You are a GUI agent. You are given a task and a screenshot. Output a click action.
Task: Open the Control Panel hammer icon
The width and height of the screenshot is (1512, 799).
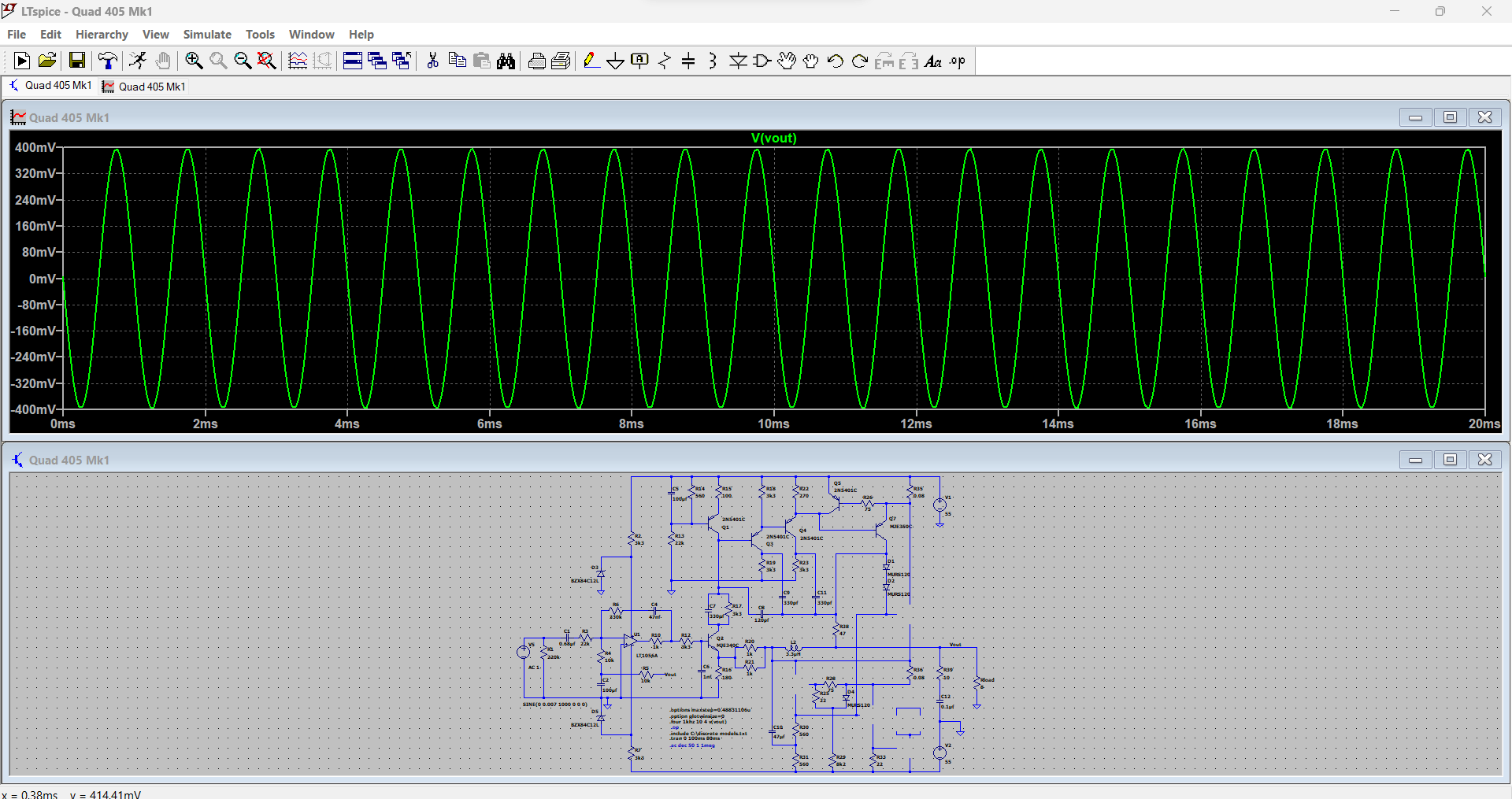(x=108, y=61)
